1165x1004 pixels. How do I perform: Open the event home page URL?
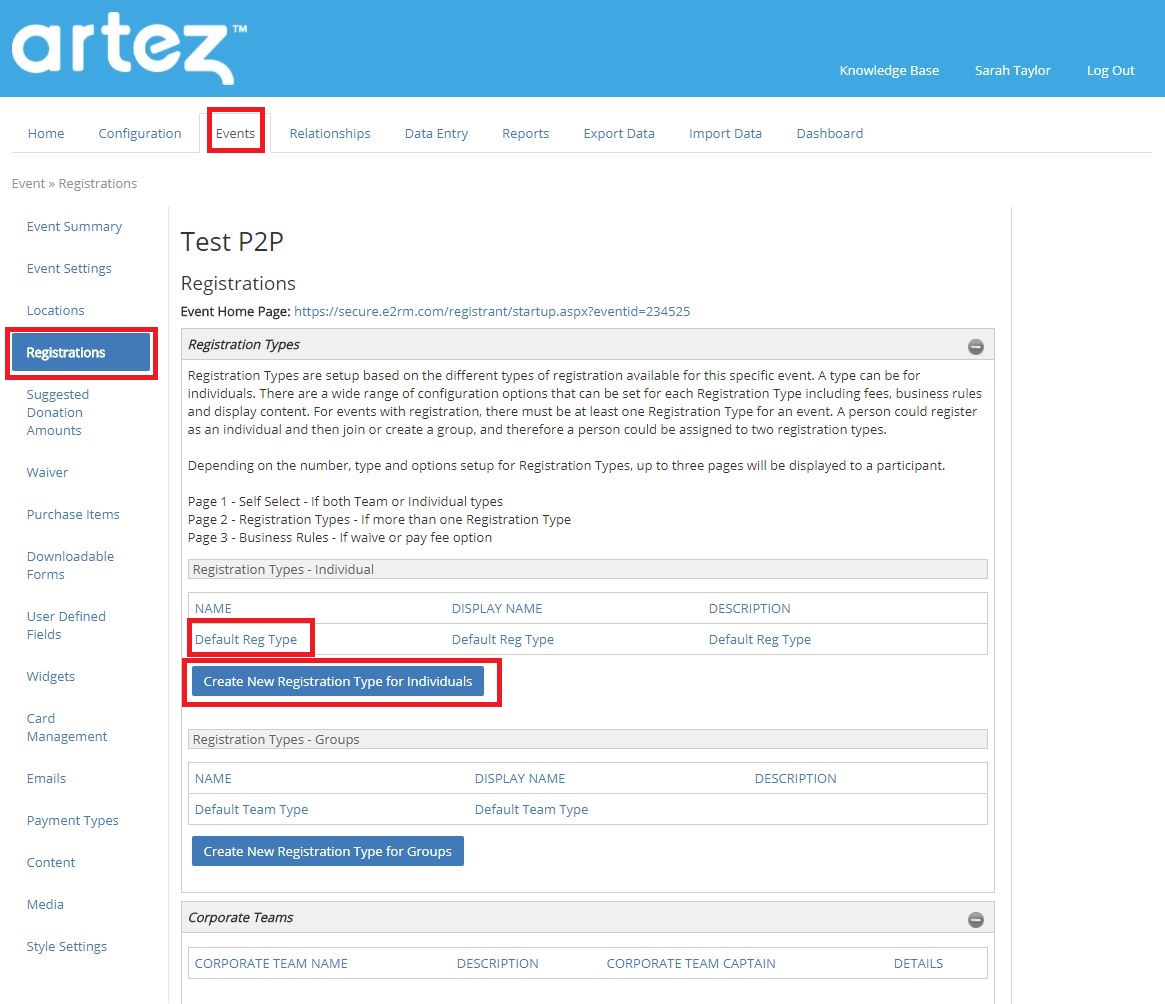tap(492, 311)
